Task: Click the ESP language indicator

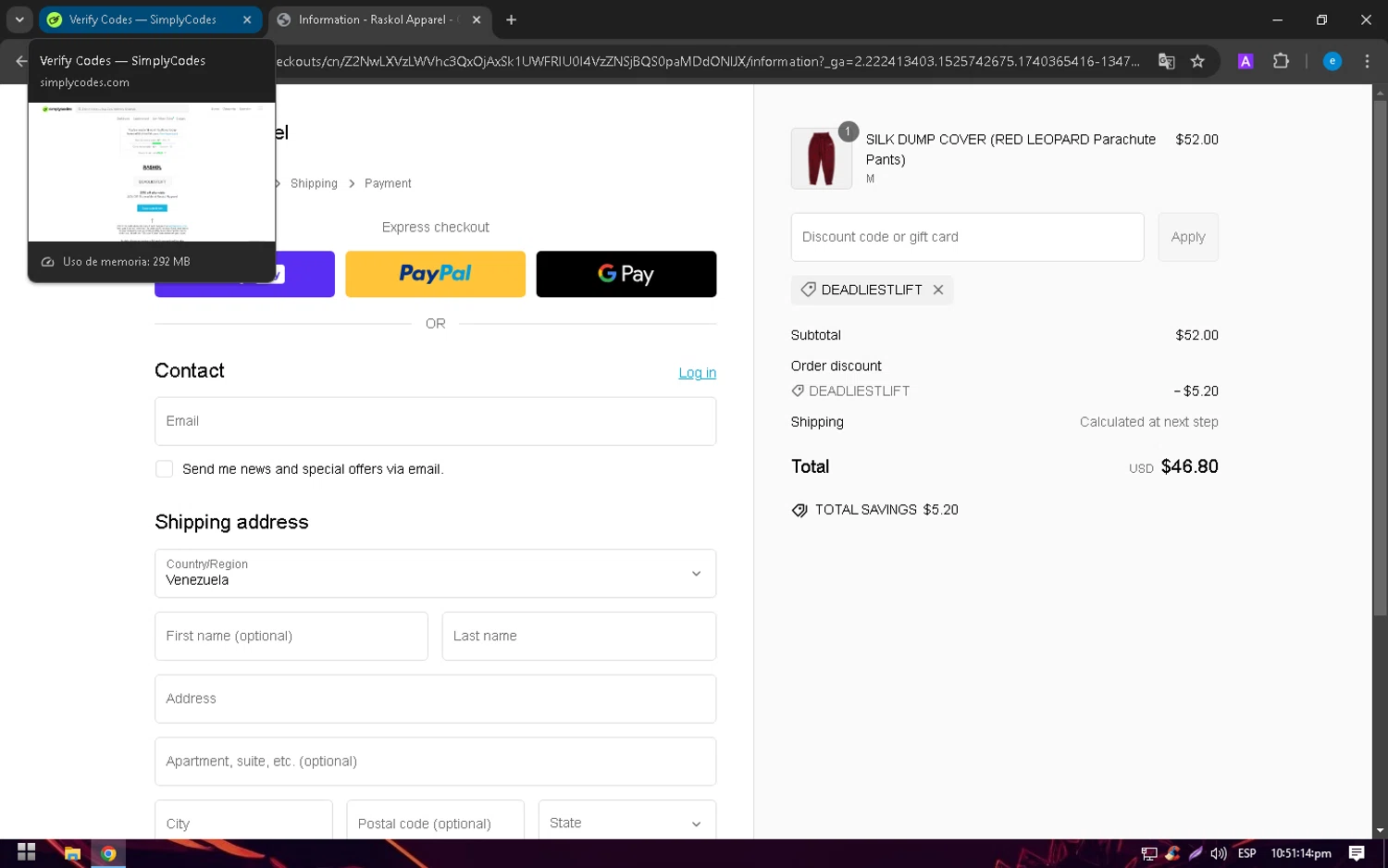Action: tap(1247, 853)
